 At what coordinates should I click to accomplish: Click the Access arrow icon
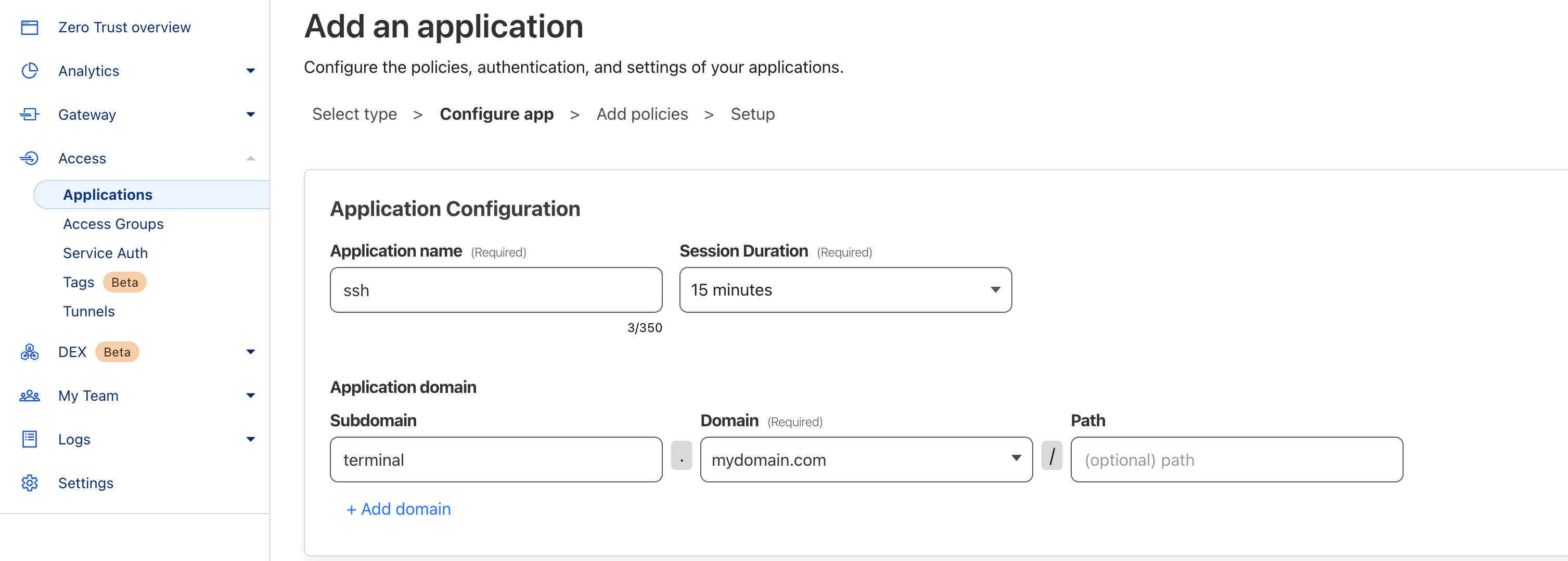point(29,158)
